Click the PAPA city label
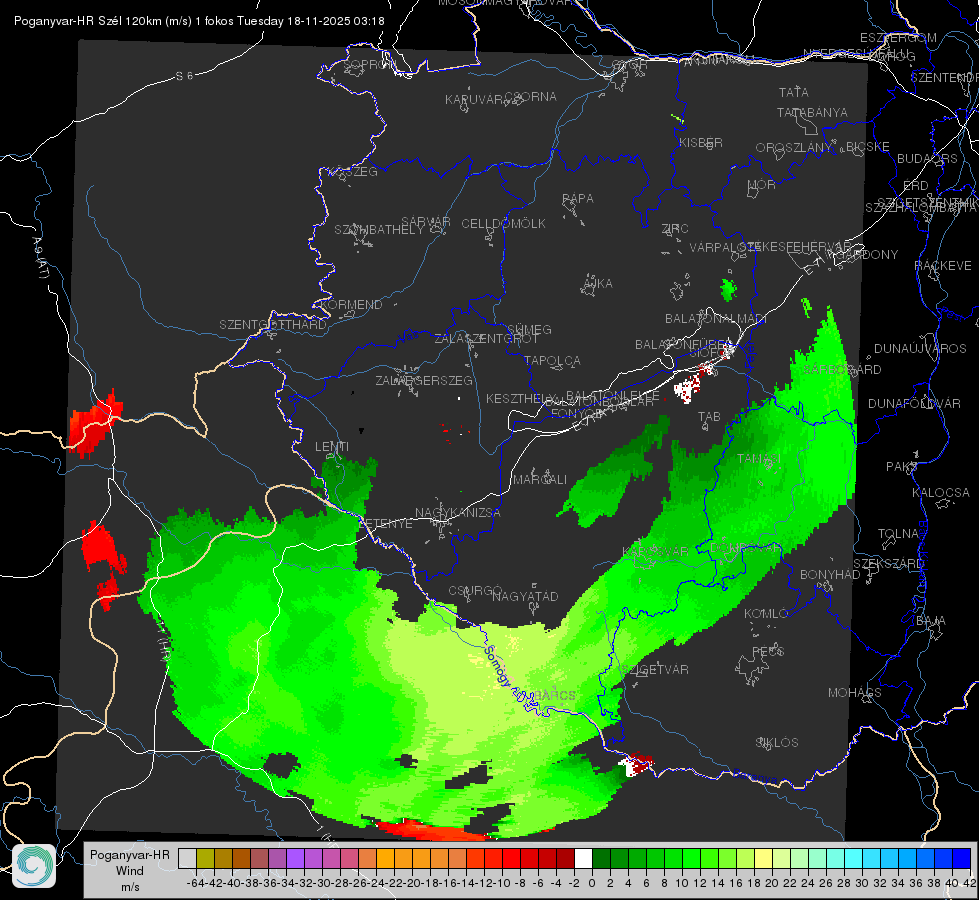This screenshot has width=979, height=900. tap(578, 199)
